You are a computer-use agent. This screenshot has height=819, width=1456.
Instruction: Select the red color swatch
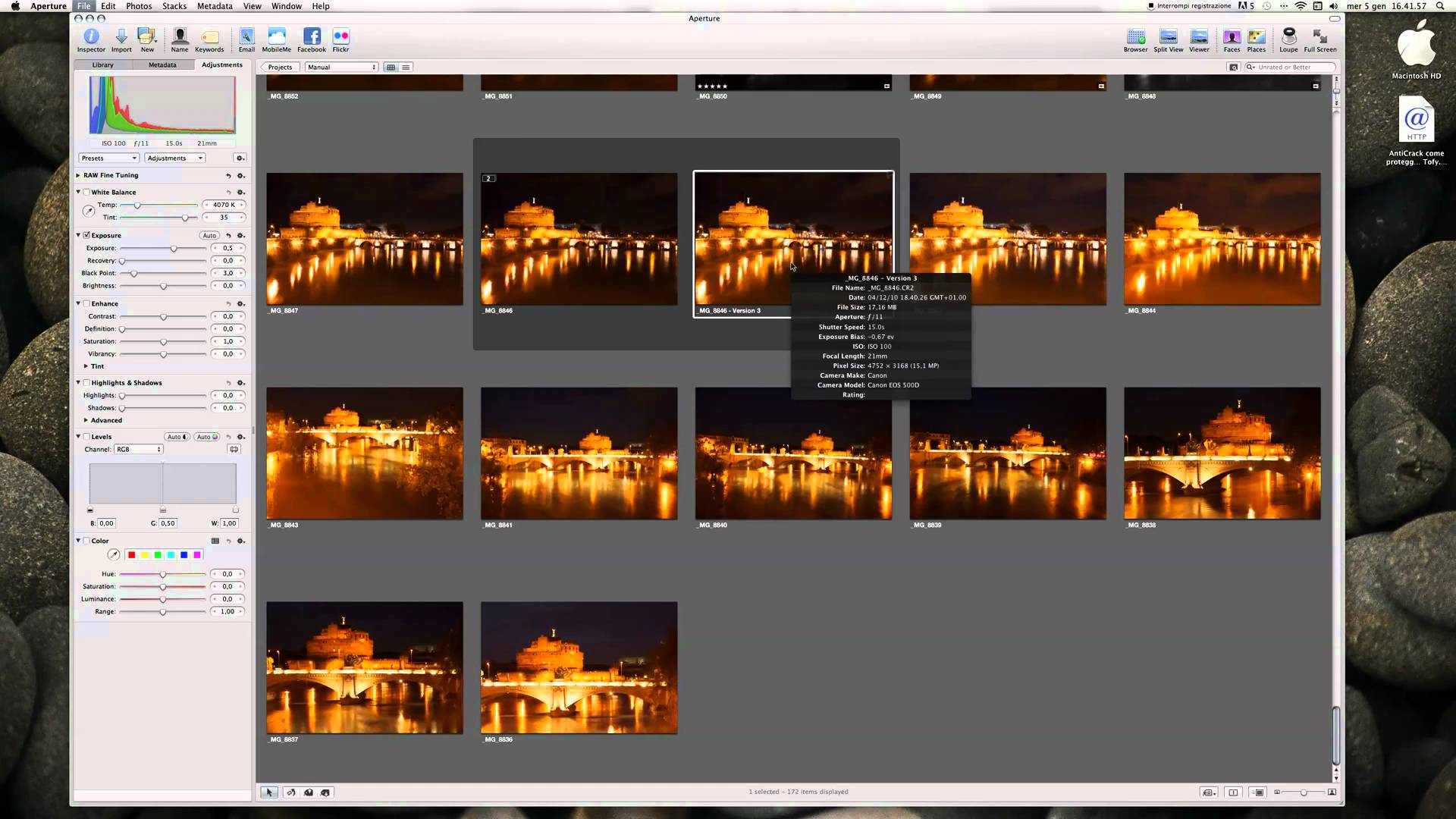pos(131,555)
